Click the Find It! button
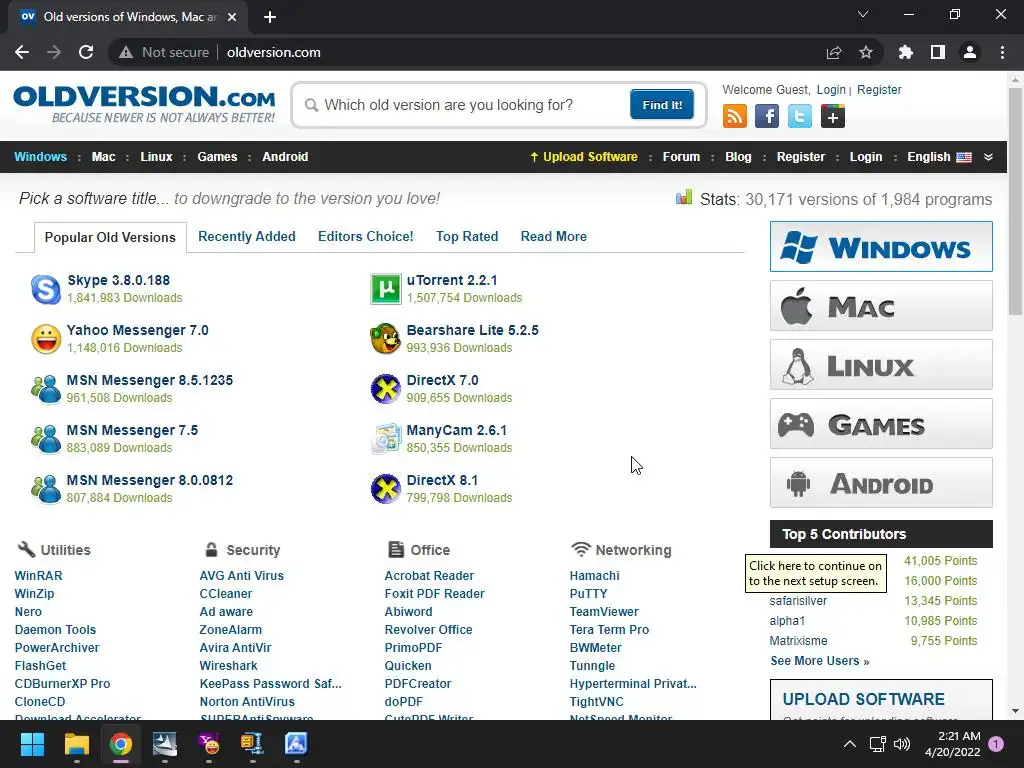 click(662, 104)
